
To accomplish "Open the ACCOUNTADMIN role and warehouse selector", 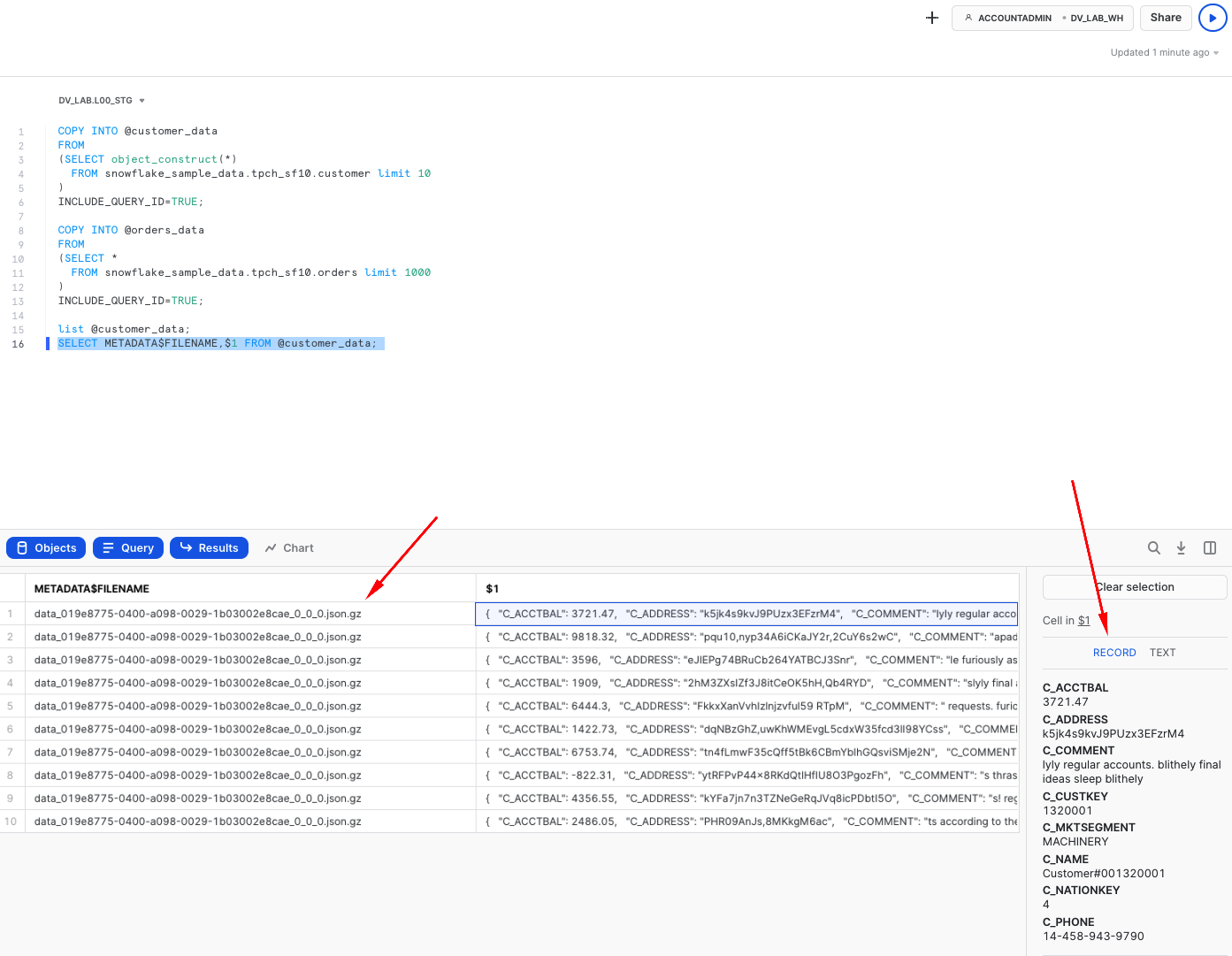I will pos(1043,18).
